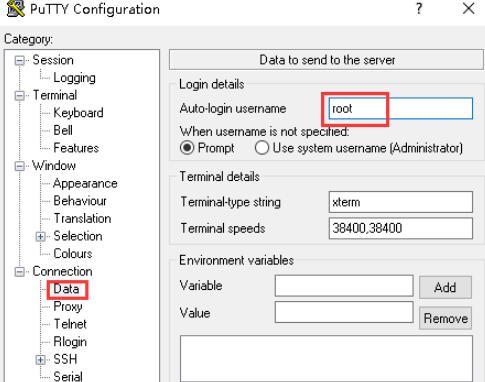Screen dimensions: 485x382
Task: Select the Session category
Action: coord(53,60)
